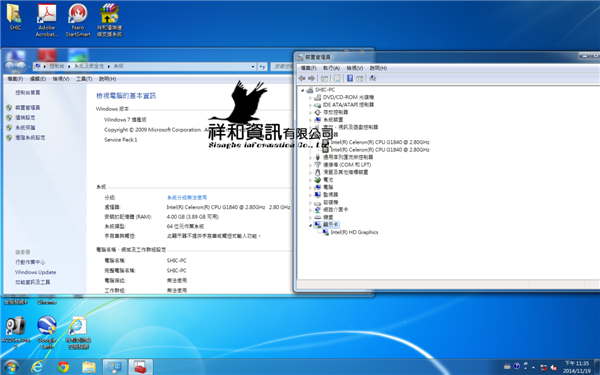Click the Device Manager link in the System sidebar
This screenshot has width=600, height=375.
point(28,108)
